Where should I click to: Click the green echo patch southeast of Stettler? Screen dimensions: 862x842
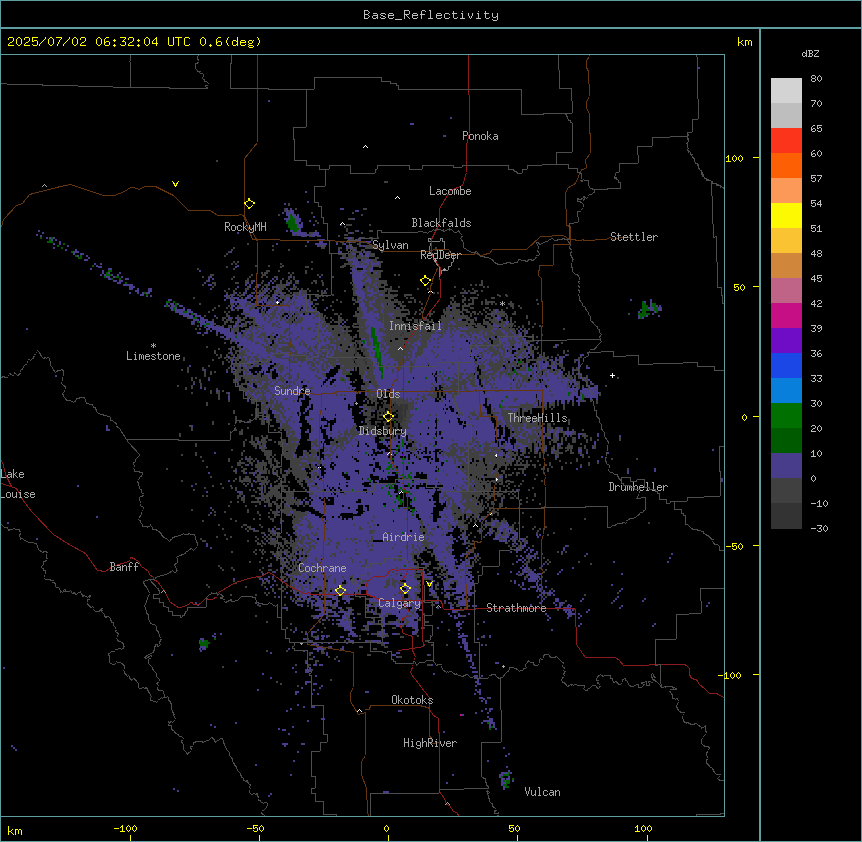point(649,309)
